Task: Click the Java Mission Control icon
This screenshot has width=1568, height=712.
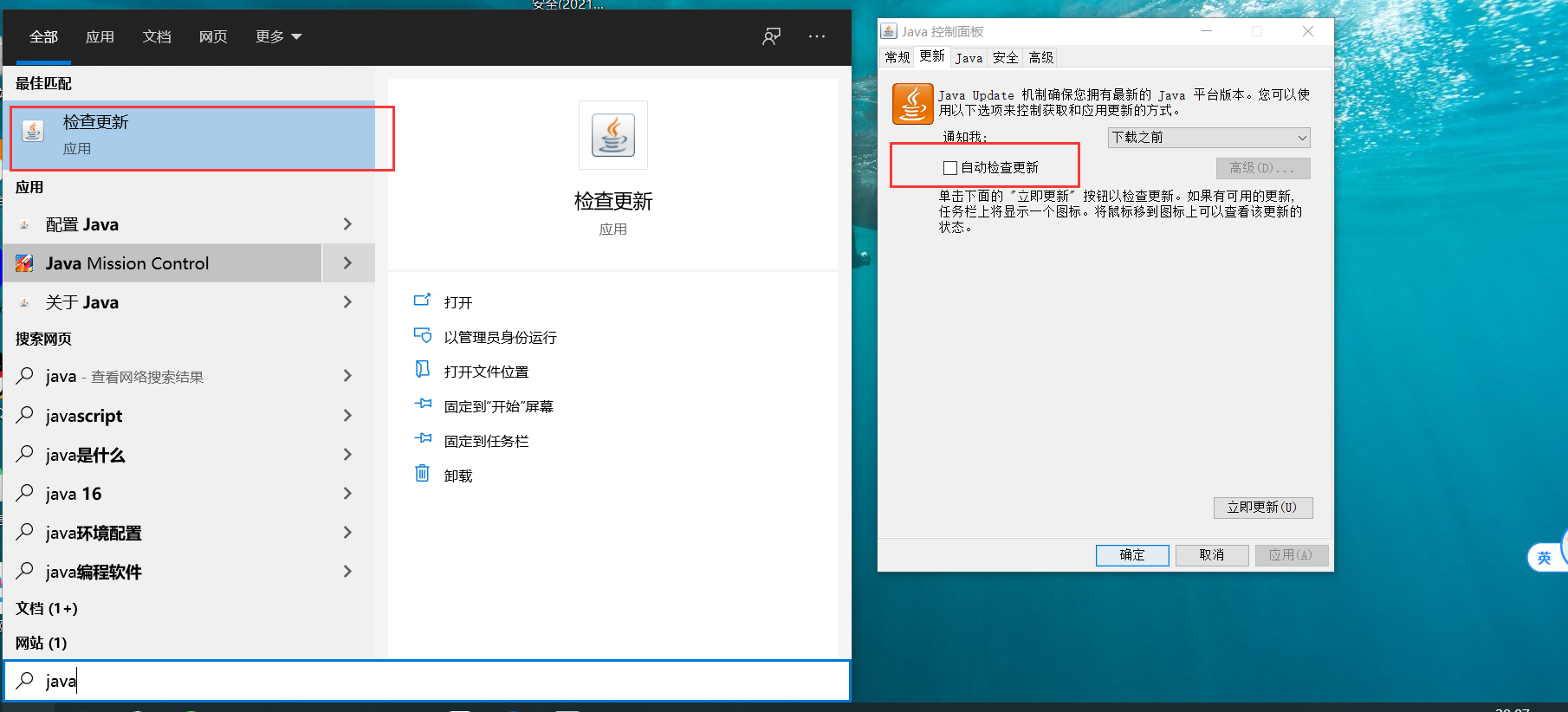Action: point(25,263)
